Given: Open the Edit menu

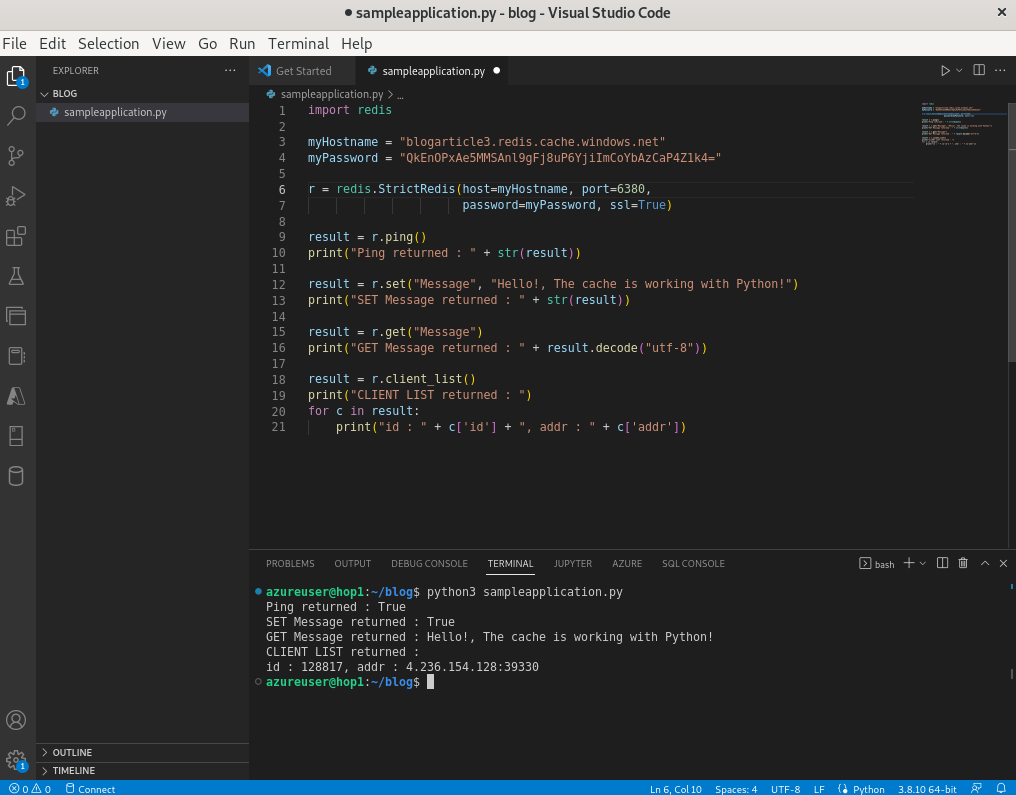Looking at the screenshot, I should (52, 43).
